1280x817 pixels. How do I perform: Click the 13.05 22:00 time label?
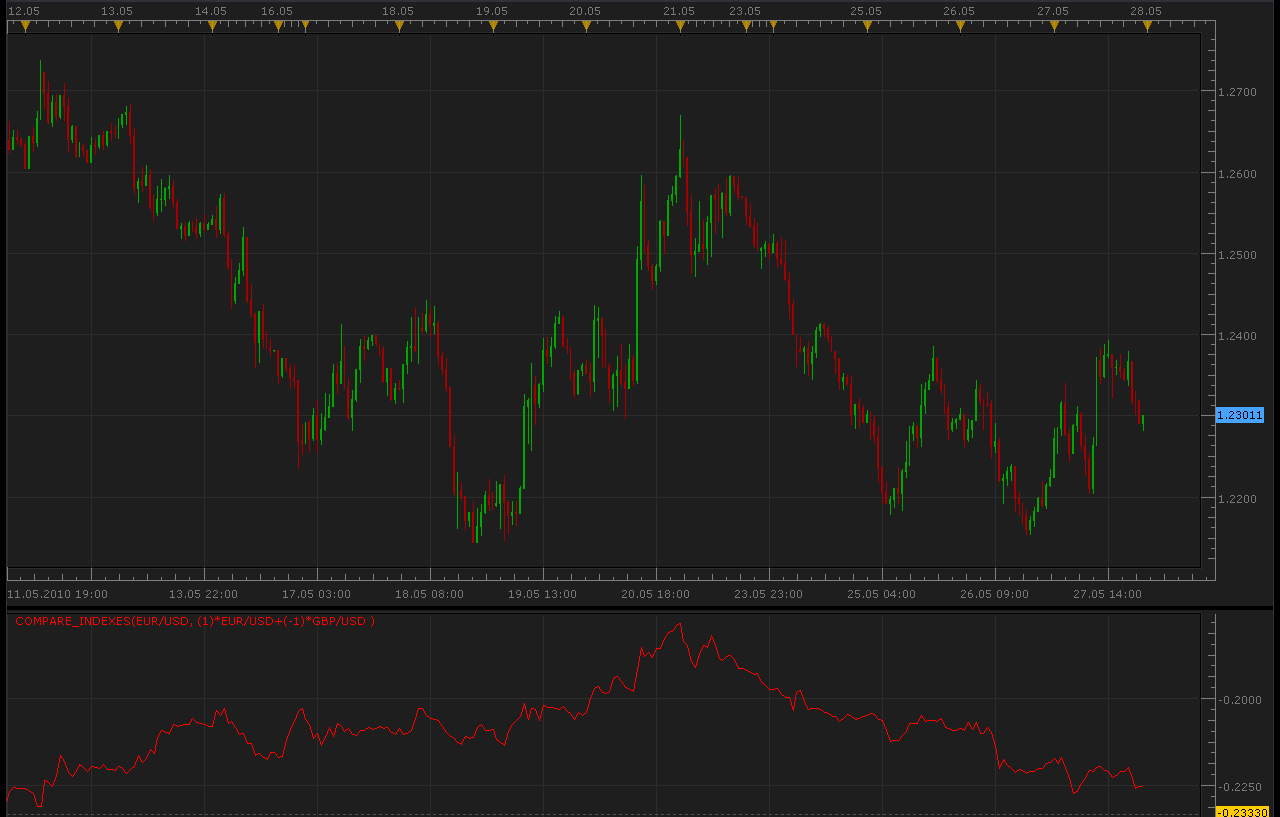[203, 594]
